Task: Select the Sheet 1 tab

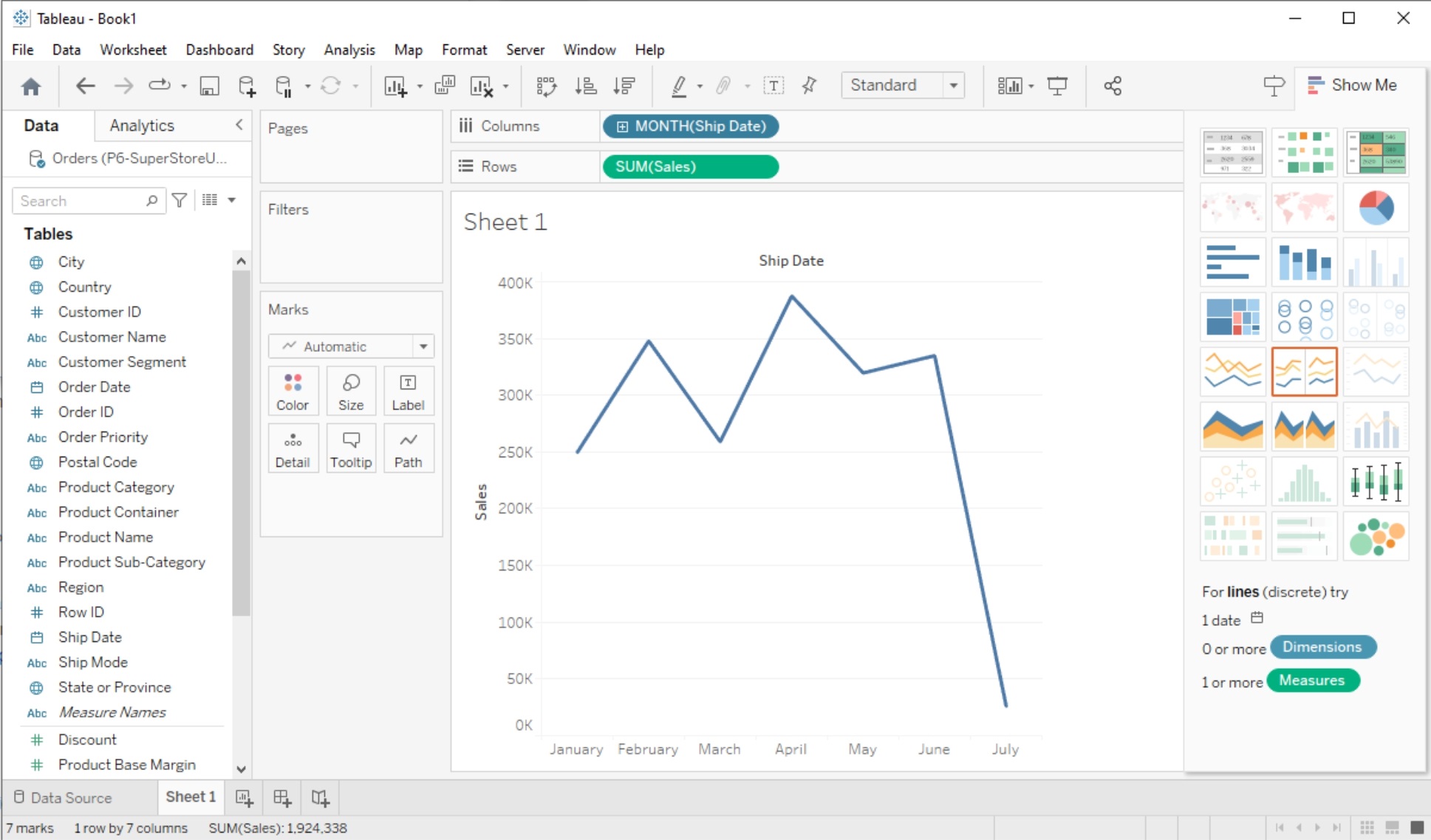Action: point(190,797)
